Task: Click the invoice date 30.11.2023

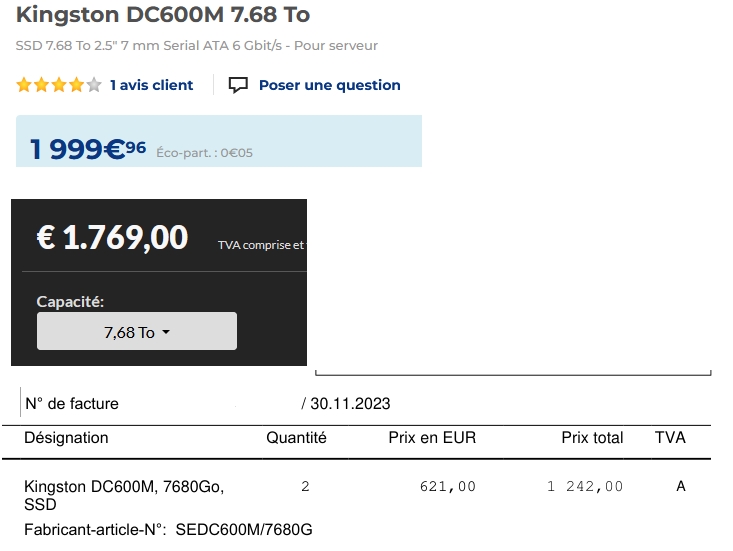Action: tap(350, 404)
